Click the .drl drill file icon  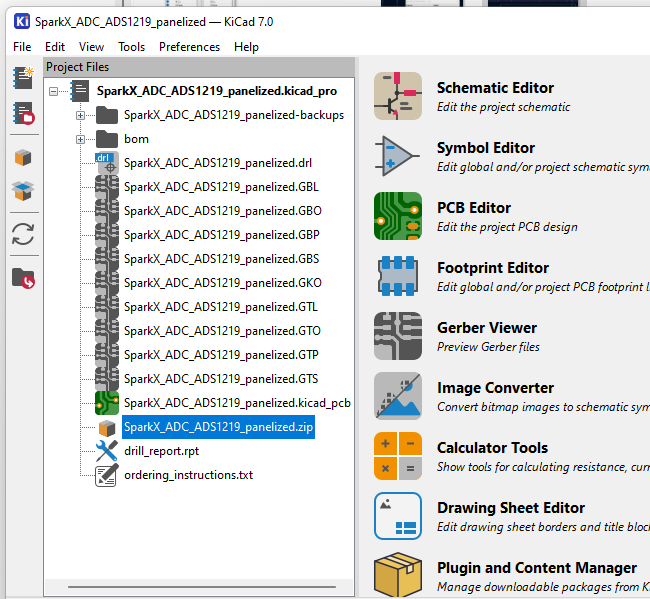(x=107, y=163)
